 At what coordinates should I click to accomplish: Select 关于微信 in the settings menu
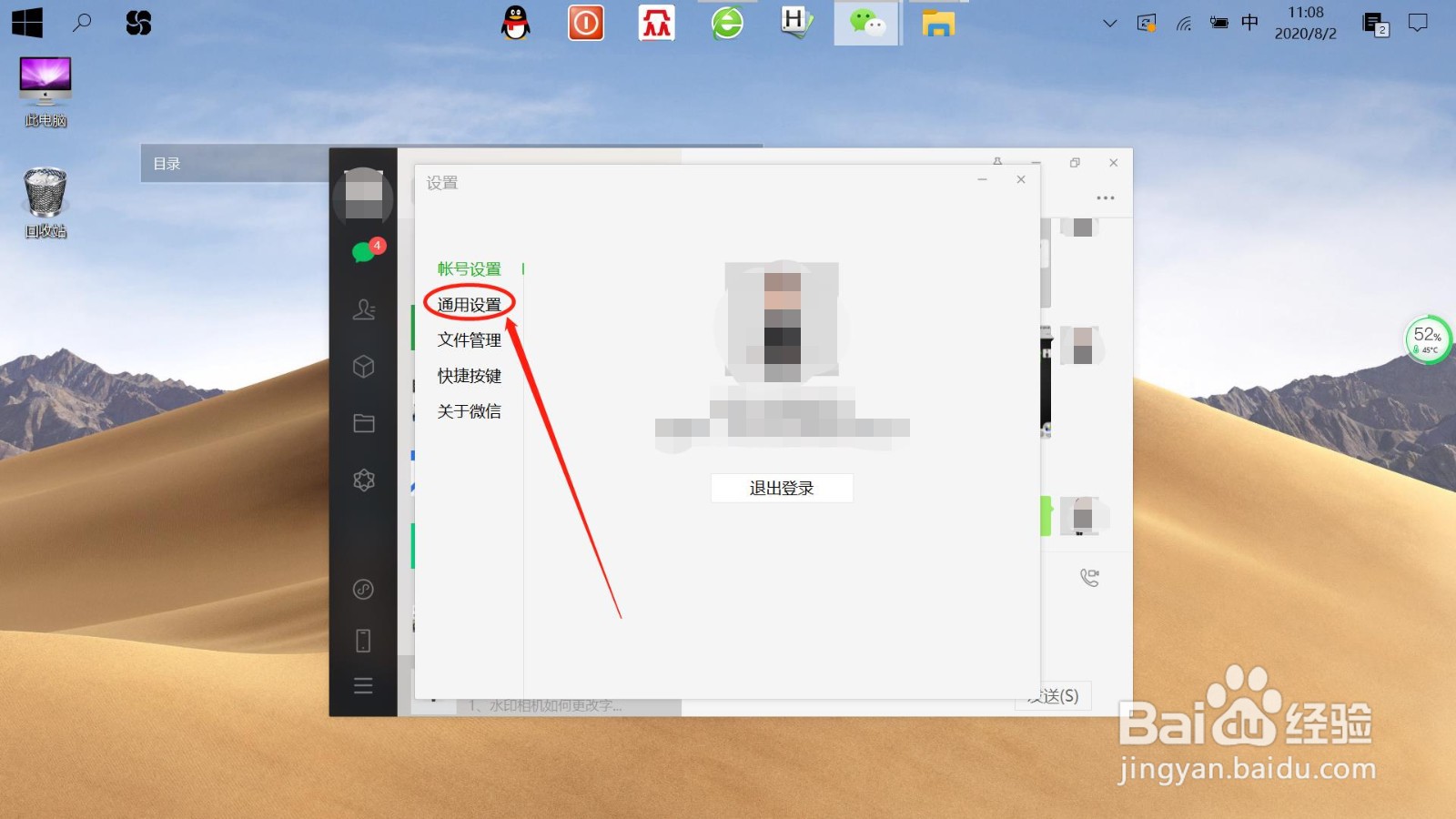pos(469,411)
